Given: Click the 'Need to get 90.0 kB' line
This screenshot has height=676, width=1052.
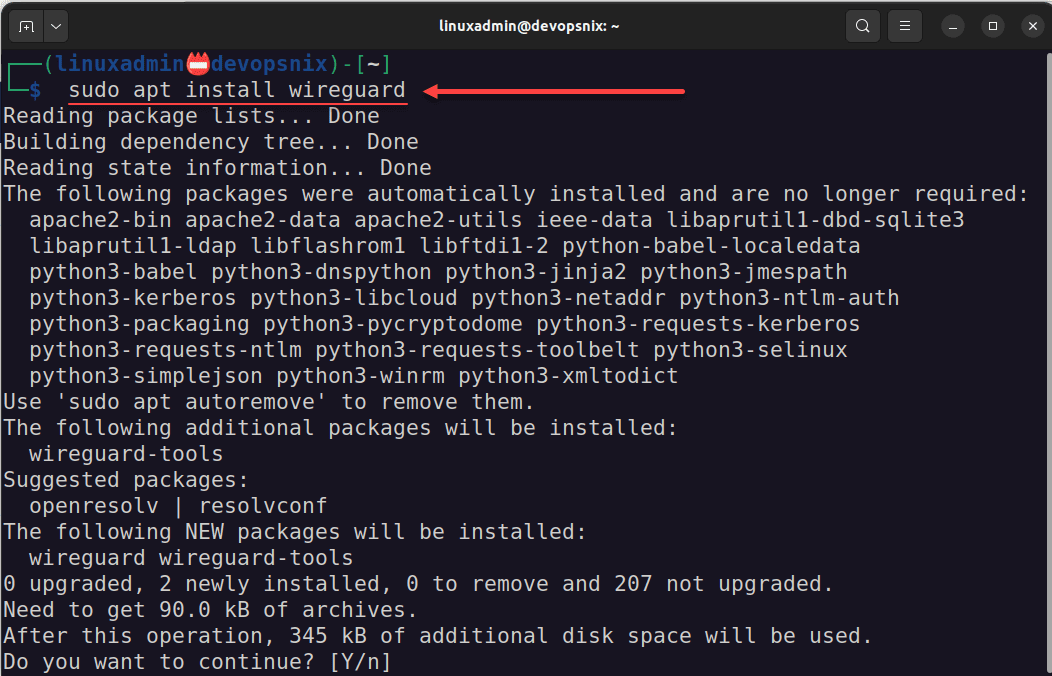Looking at the screenshot, I should click(x=209, y=610).
